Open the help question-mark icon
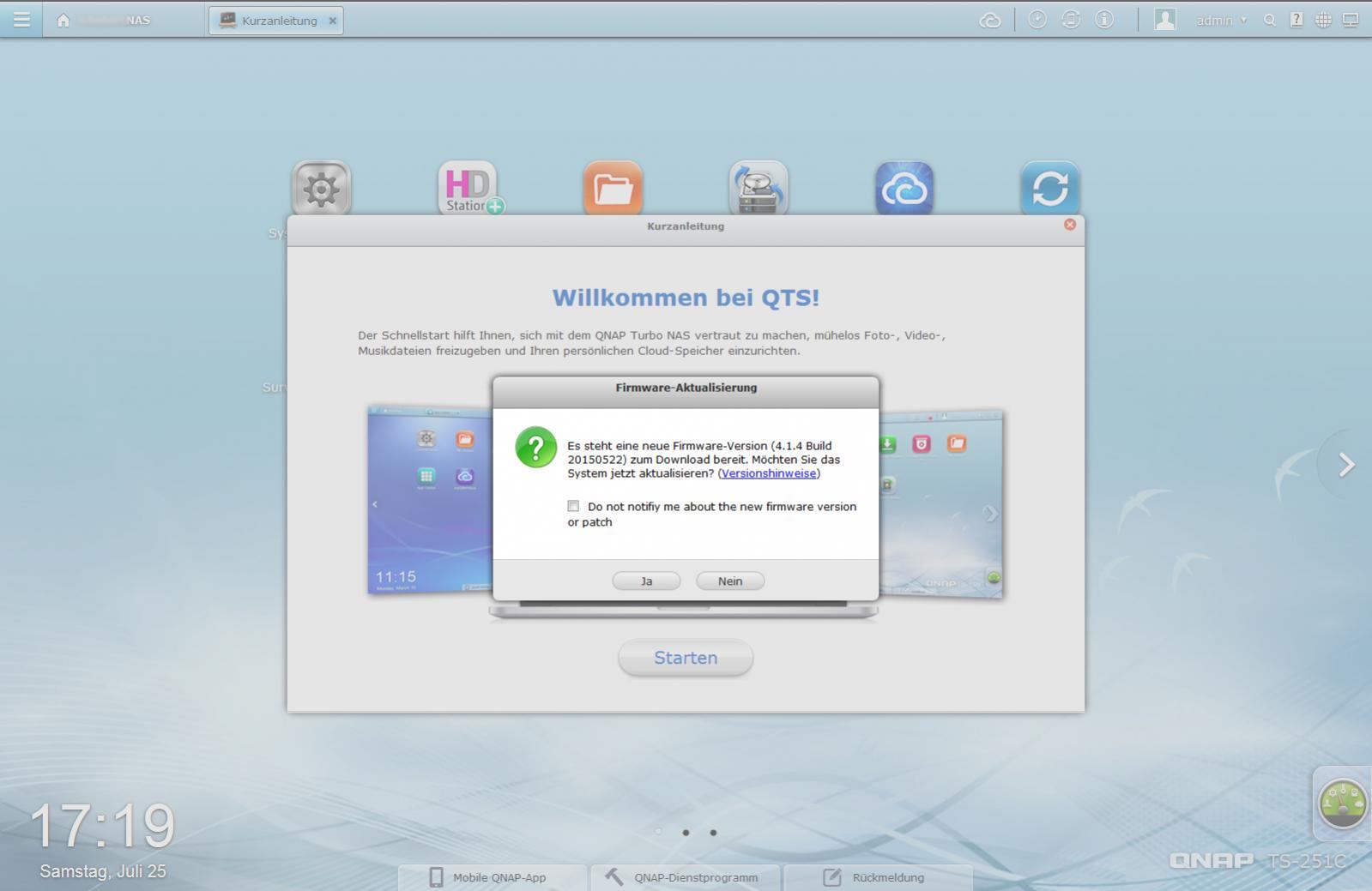Image resolution: width=1372 pixels, height=891 pixels. 1296,20
